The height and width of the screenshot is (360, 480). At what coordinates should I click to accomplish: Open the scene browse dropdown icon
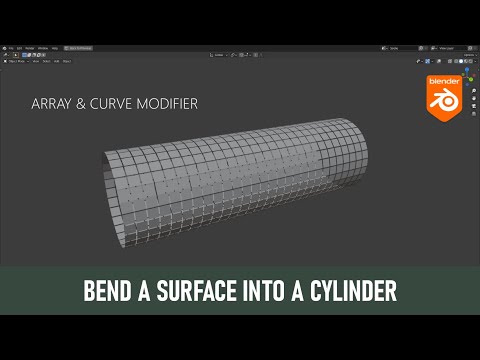click(x=384, y=48)
